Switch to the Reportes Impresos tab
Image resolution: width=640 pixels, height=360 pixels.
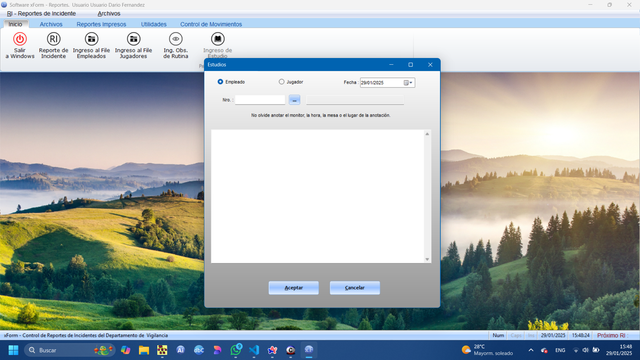101,24
